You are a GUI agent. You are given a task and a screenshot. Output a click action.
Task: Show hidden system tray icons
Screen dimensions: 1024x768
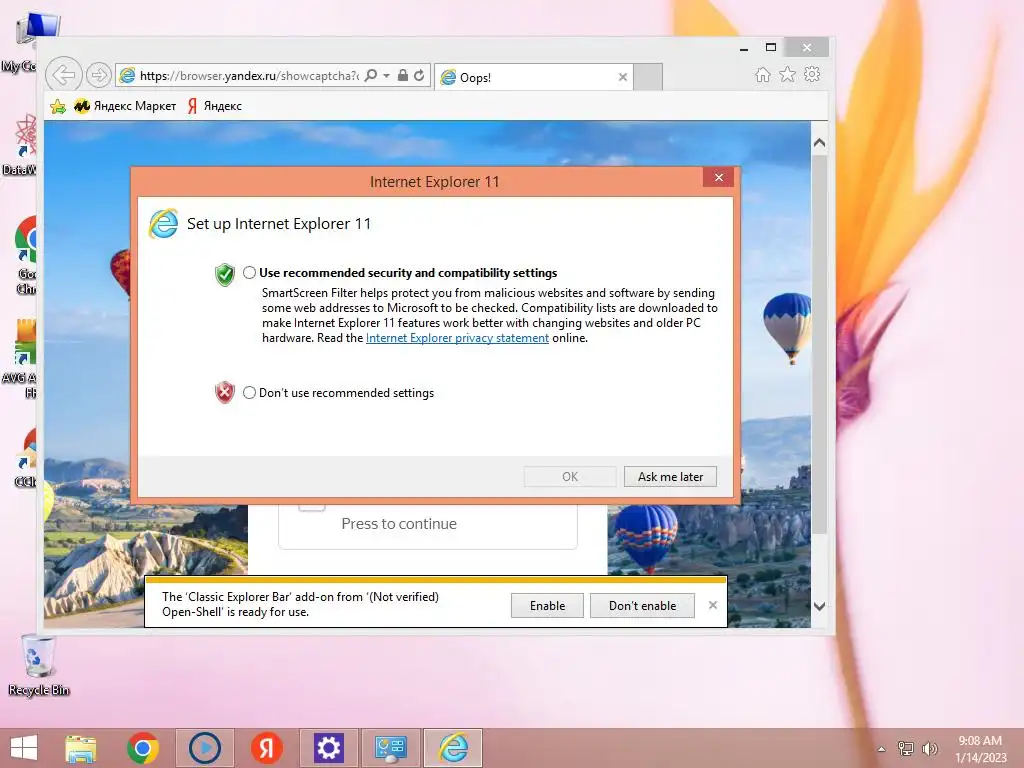[882, 749]
